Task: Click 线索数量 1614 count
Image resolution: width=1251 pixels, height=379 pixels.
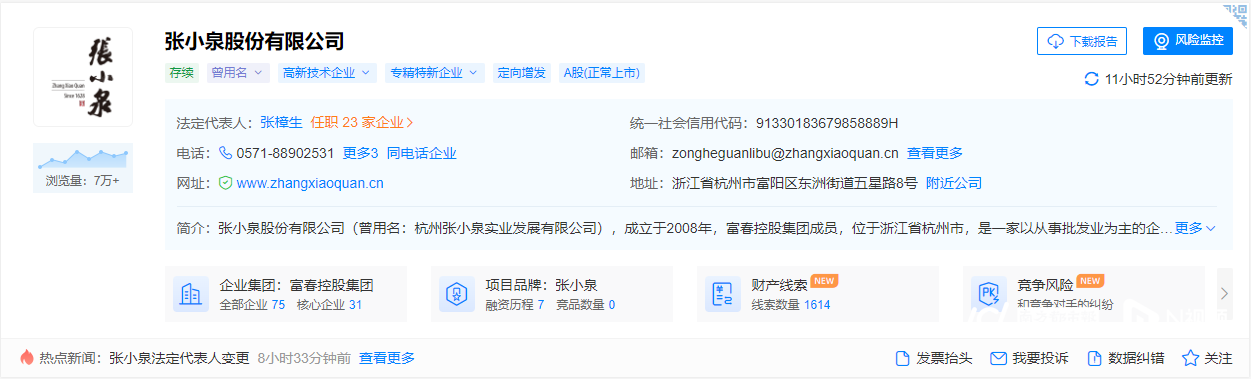Action: click(791, 305)
